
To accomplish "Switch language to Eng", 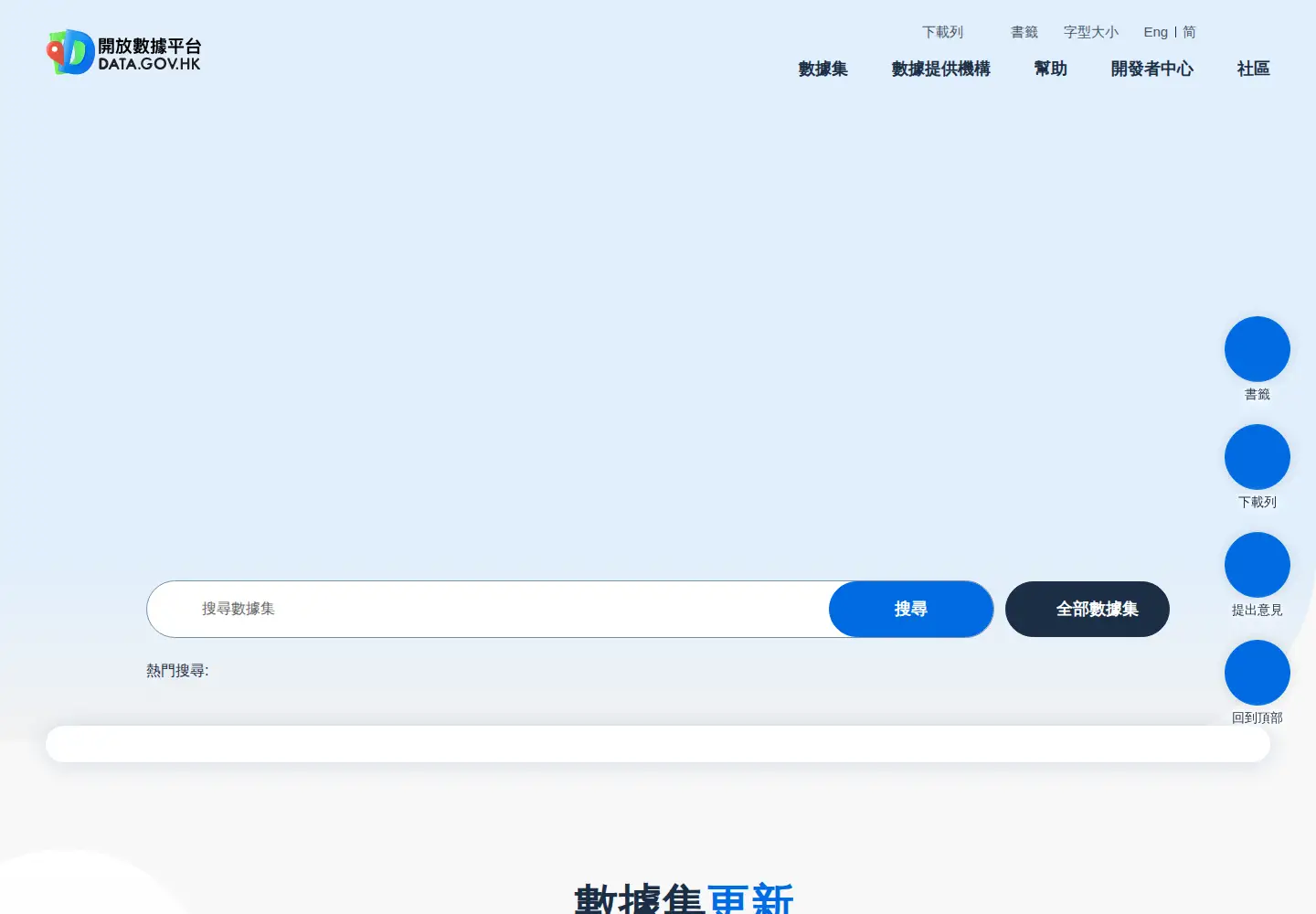I will click(1155, 32).
